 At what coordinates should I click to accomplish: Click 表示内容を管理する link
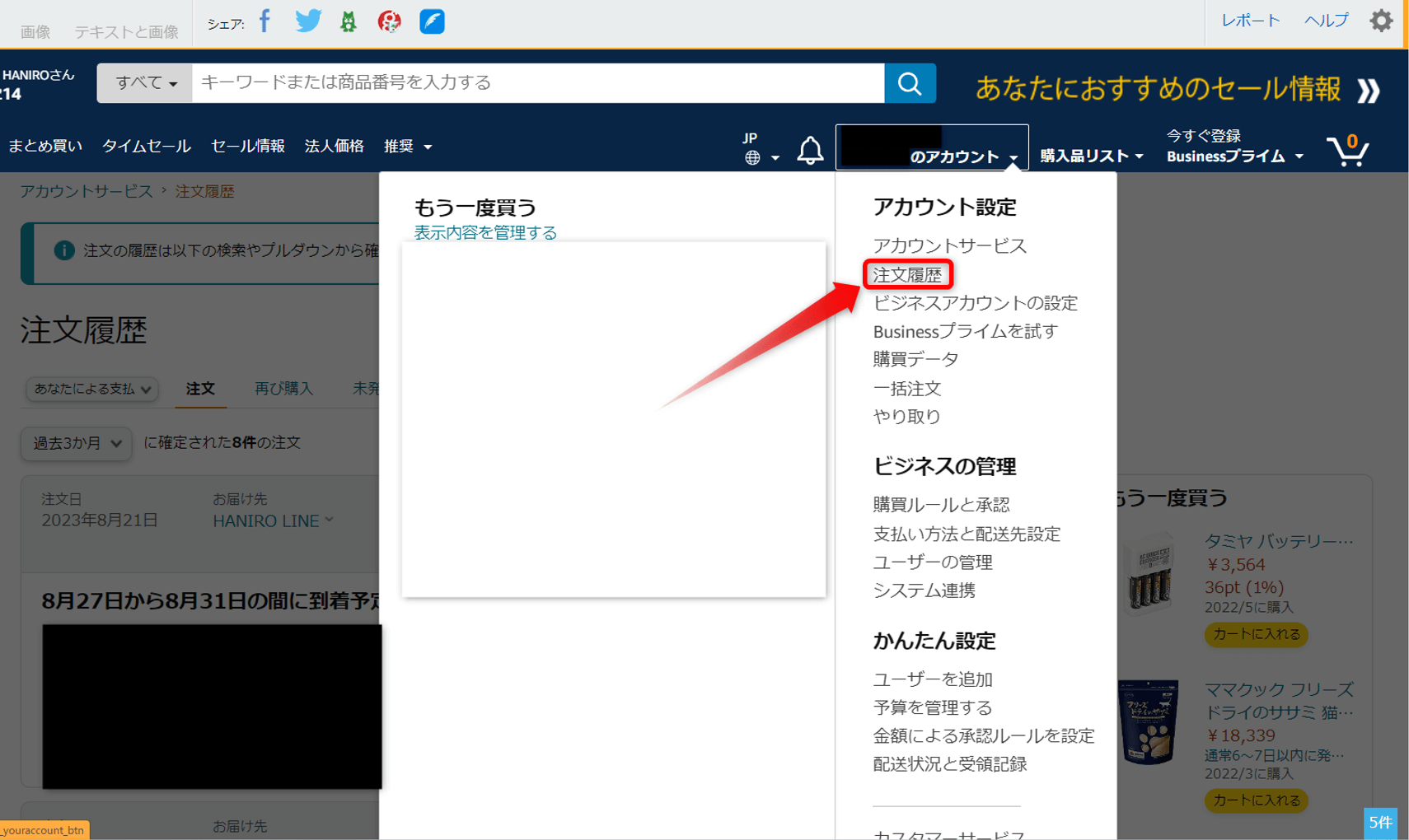485,233
